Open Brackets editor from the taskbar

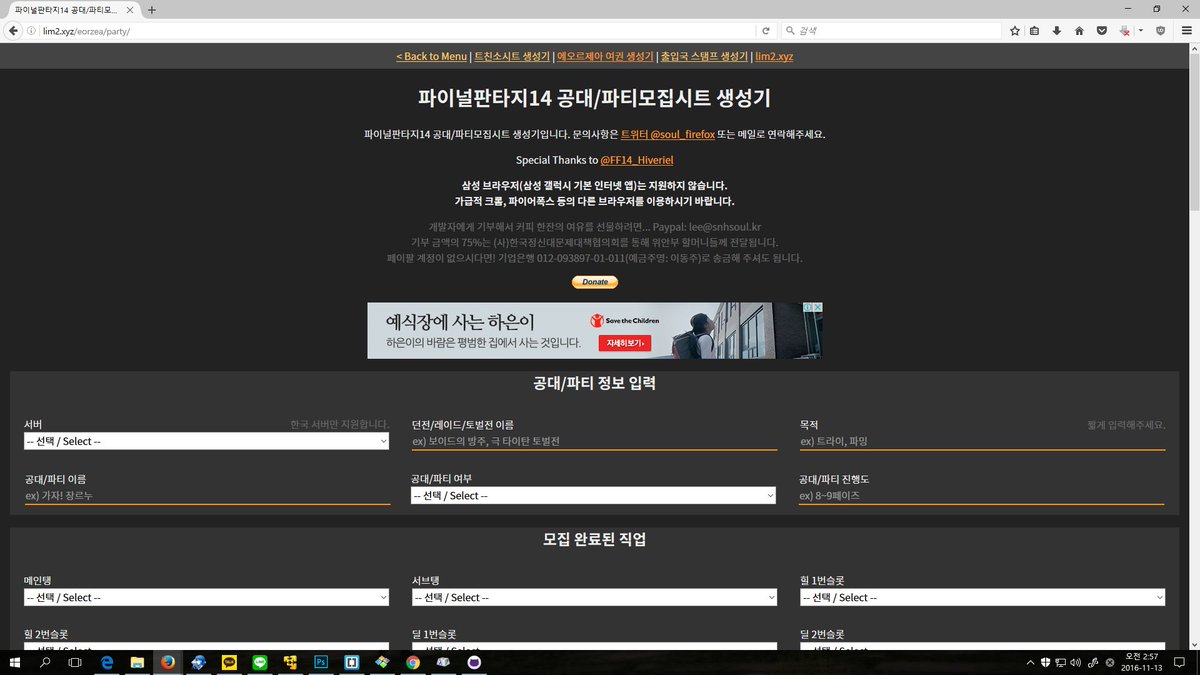[x=352, y=662]
